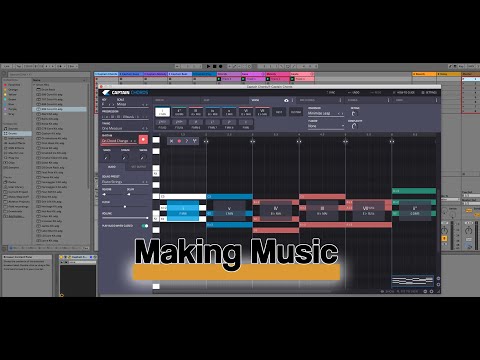Select the green ii° chord block in piano roll
This screenshot has height=360, width=480.
pos(415,211)
